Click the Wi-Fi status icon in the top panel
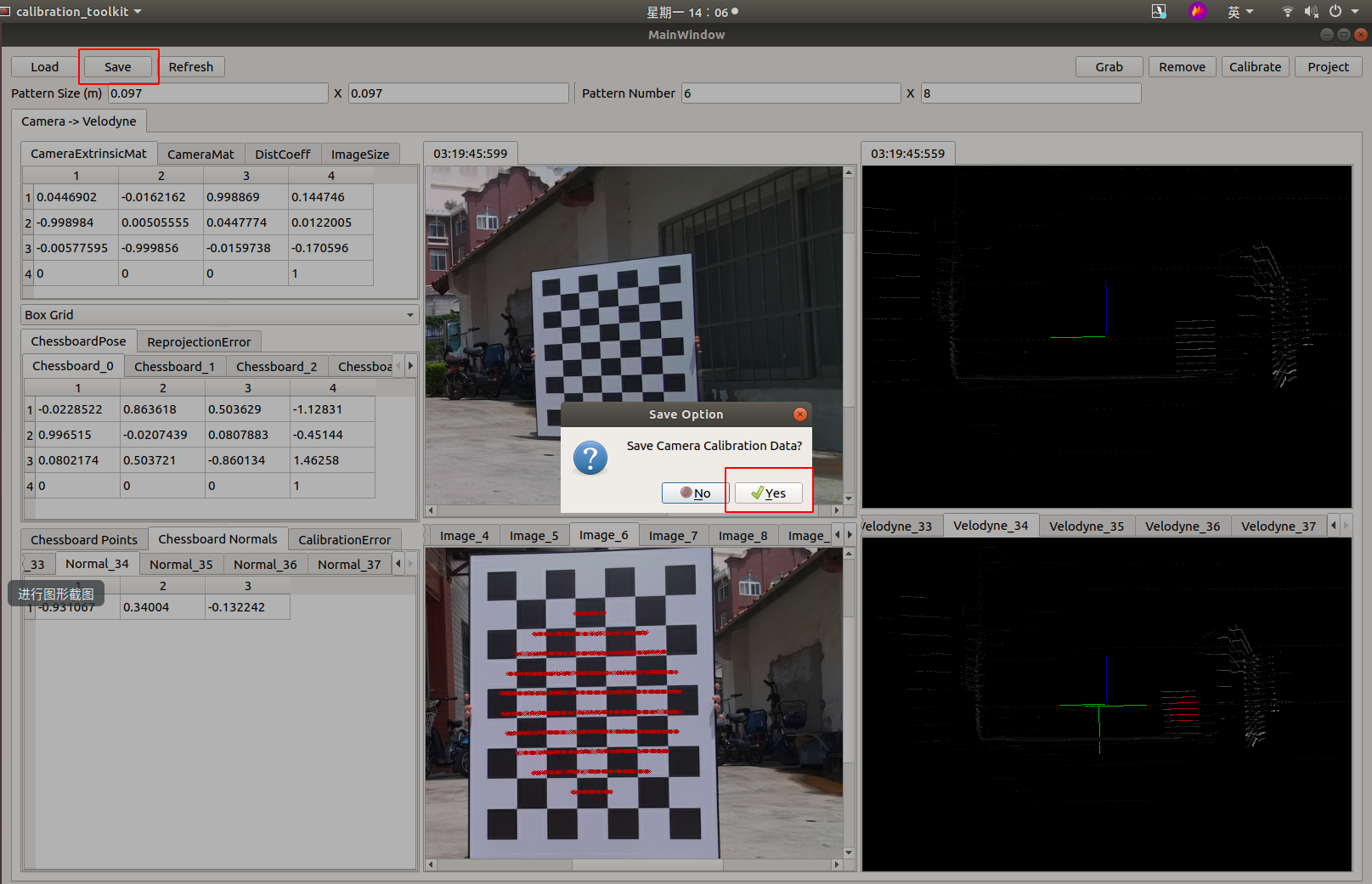The width and height of the screenshot is (1372, 884). 1287,12
